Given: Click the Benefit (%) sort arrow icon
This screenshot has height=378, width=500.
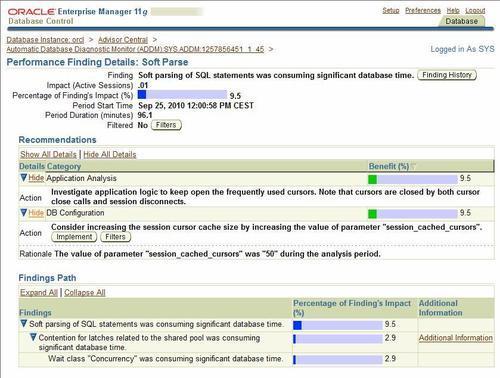Looking at the screenshot, I should [413, 166].
